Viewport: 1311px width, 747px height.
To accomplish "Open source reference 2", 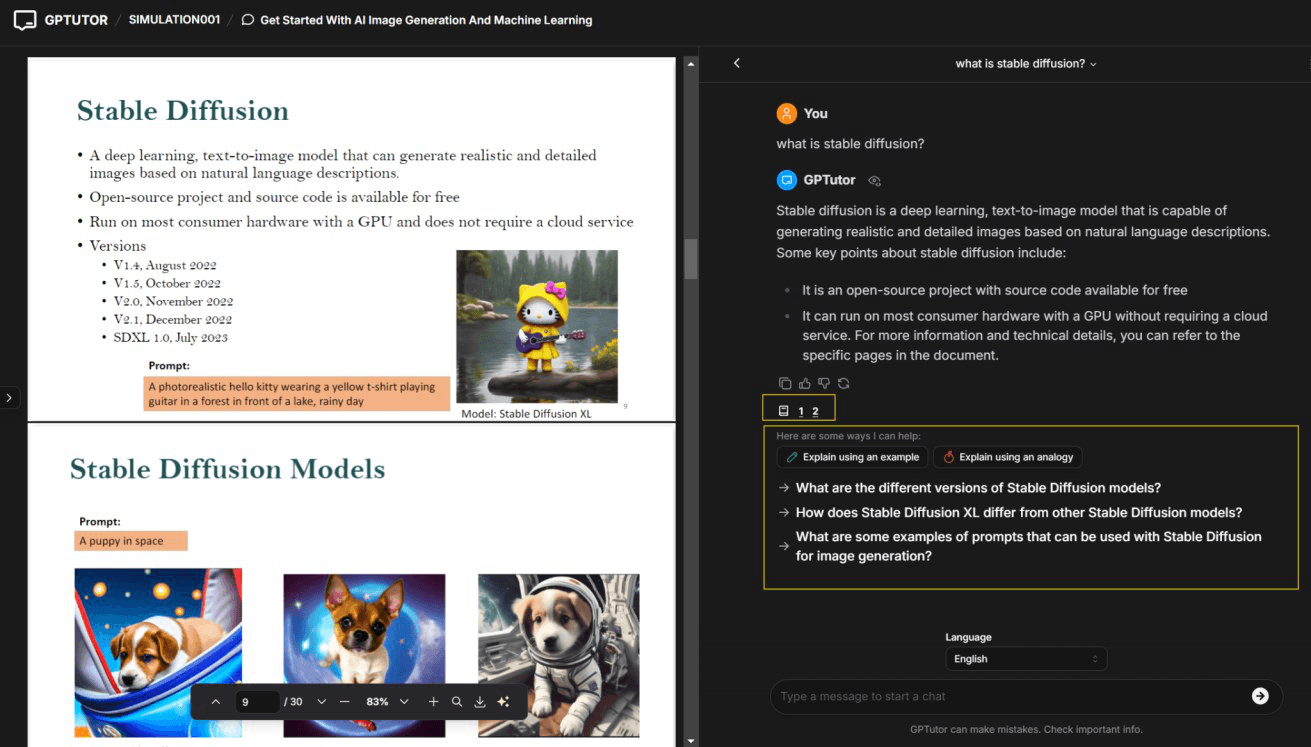I will click(815, 411).
